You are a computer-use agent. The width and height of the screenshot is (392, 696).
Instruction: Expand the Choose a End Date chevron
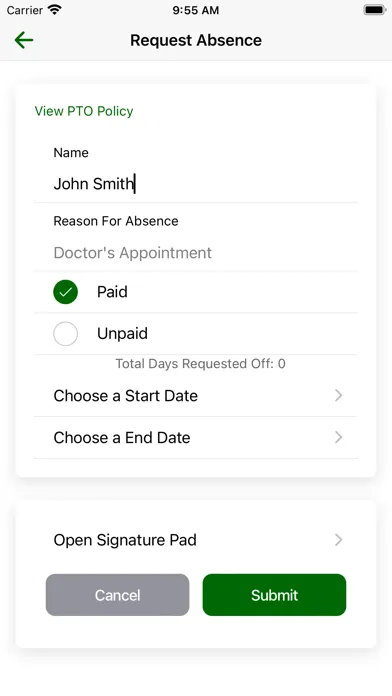click(339, 437)
